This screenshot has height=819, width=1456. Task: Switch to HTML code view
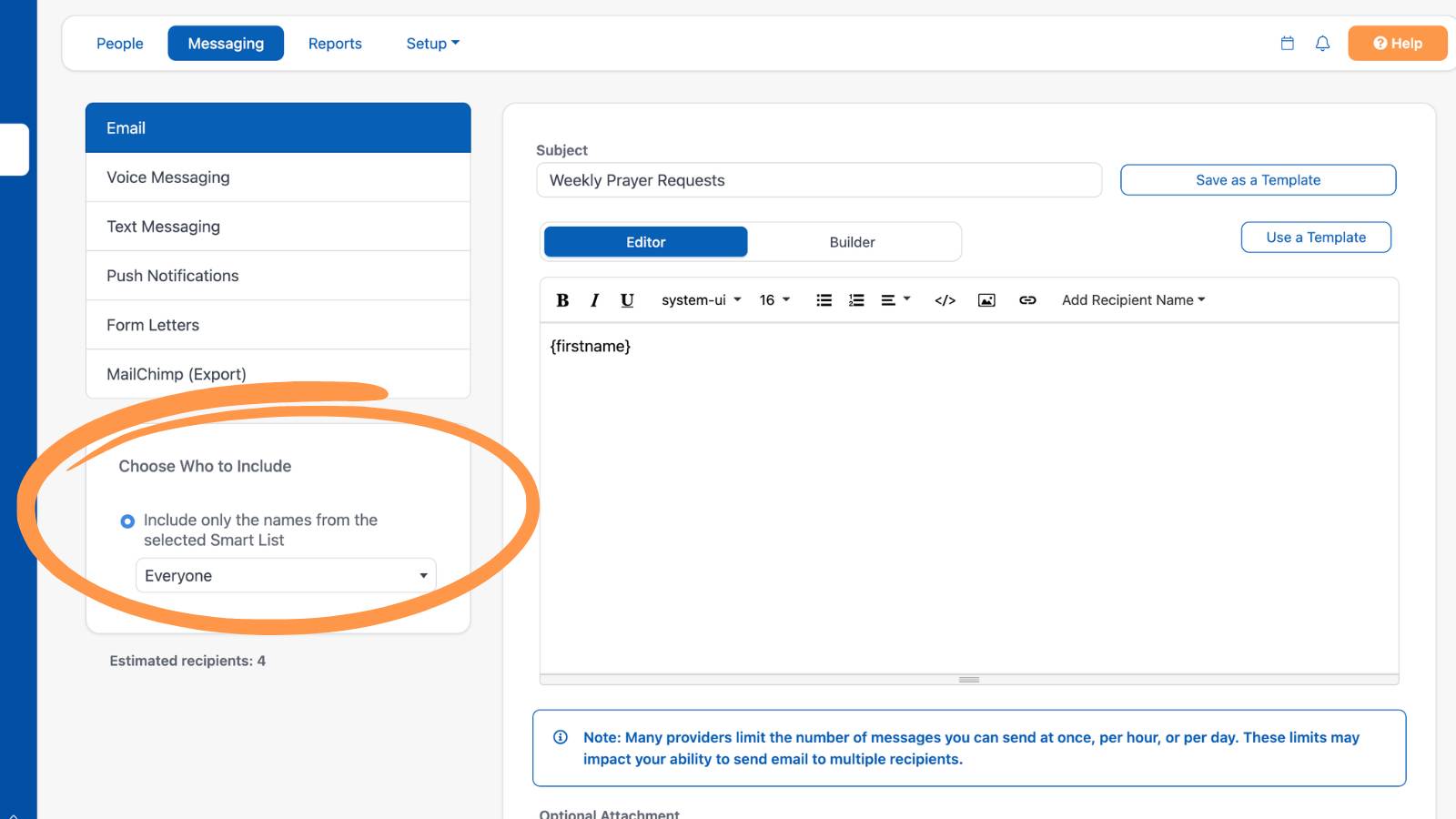[x=945, y=300]
